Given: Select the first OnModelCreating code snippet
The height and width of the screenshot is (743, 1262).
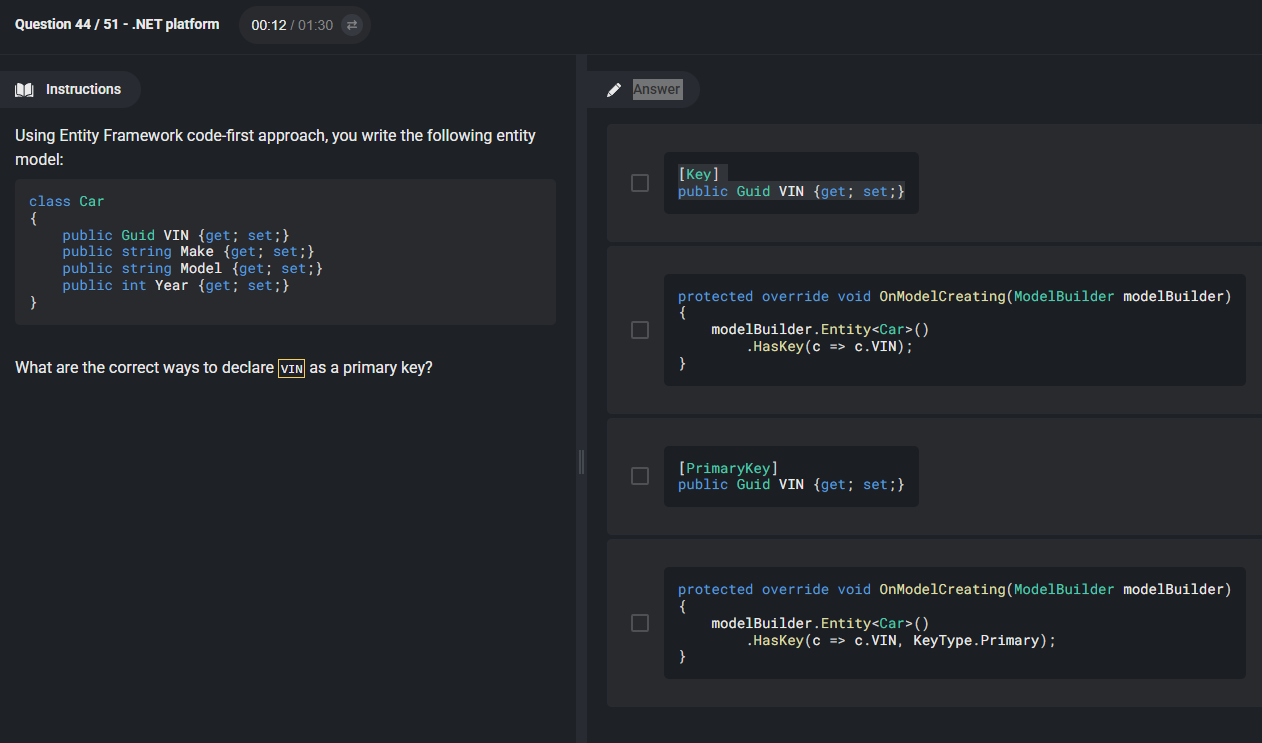Looking at the screenshot, I should [955, 330].
